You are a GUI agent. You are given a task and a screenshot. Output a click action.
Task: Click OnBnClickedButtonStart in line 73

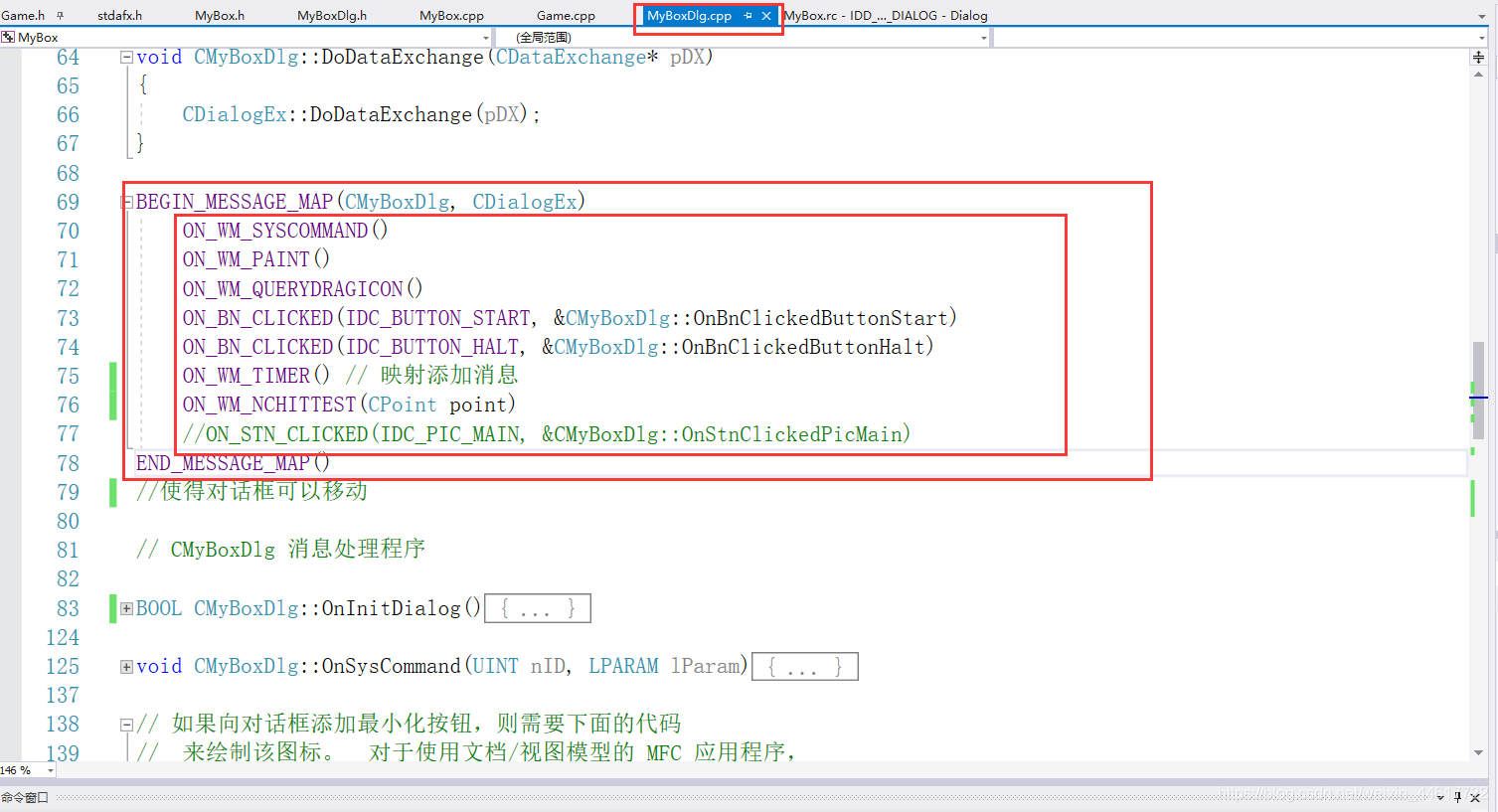820,318
